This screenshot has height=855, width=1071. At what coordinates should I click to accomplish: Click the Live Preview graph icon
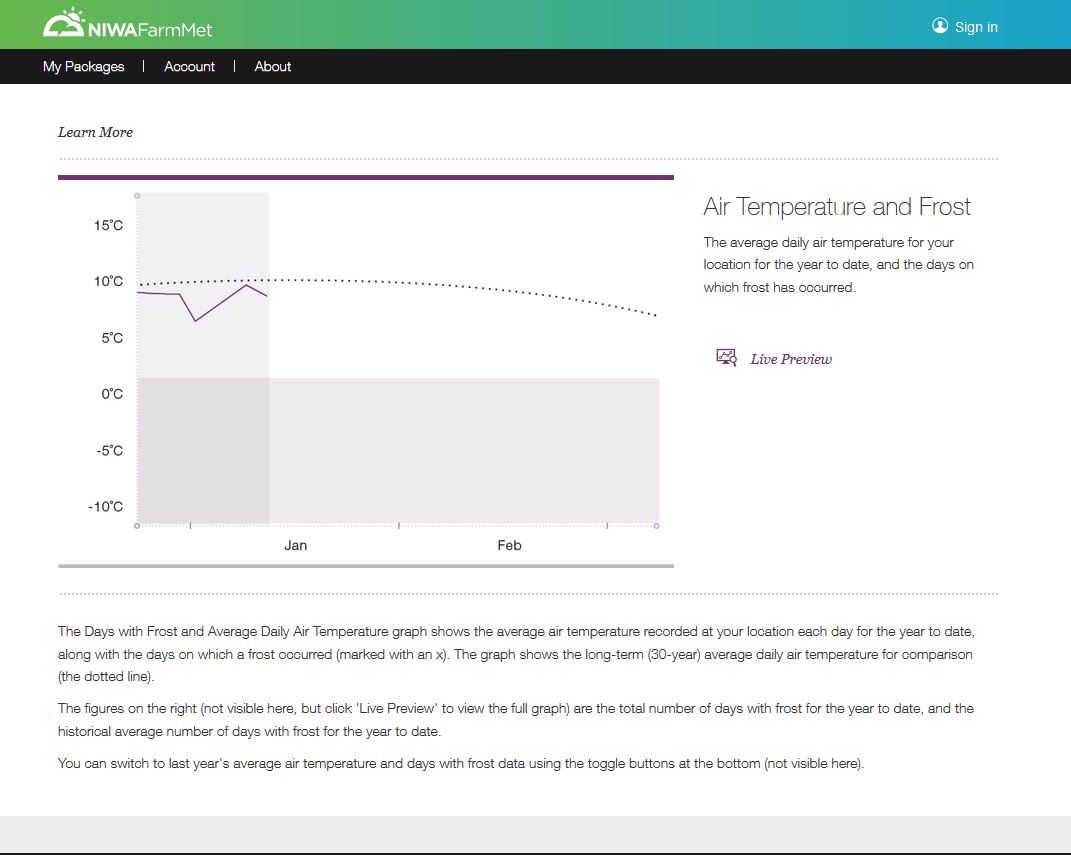(726, 357)
